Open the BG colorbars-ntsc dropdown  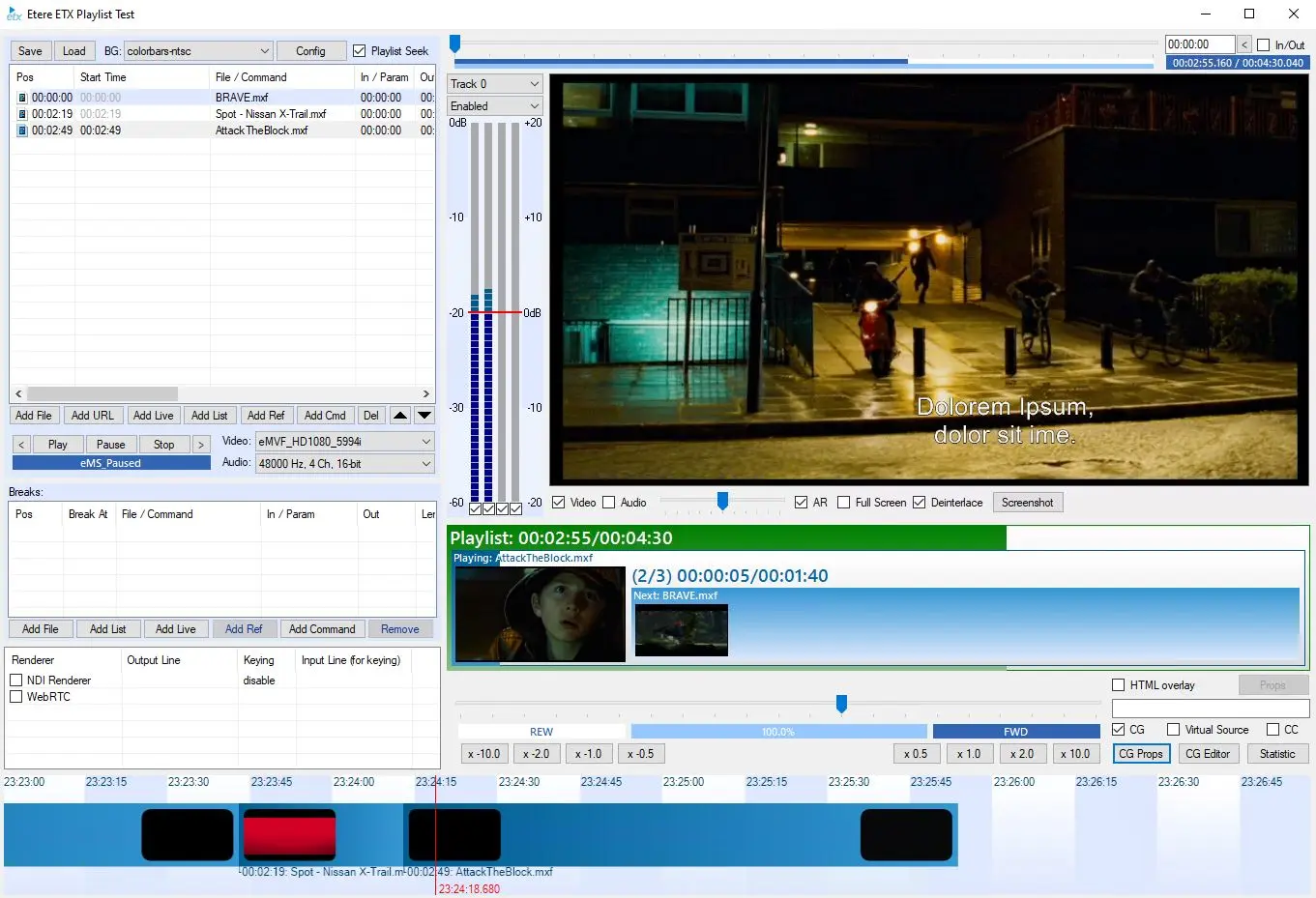[265, 51]
